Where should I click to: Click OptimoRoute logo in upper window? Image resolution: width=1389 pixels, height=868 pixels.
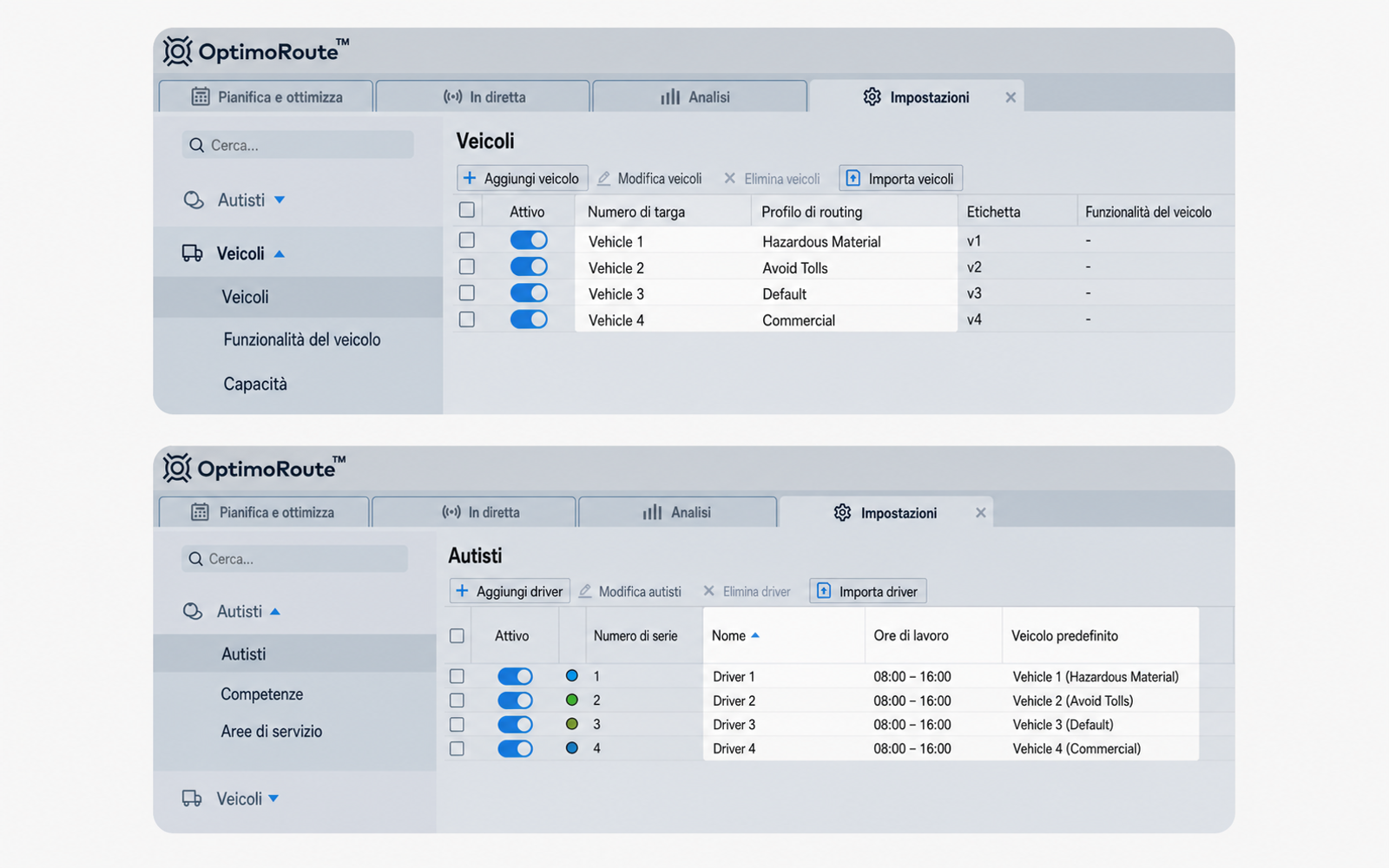[x=256, y=51]
